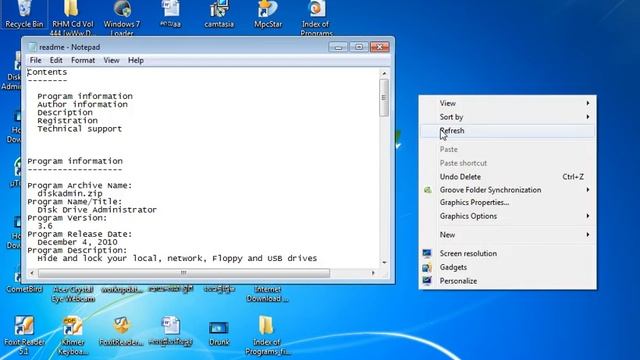Open the Help menu in Notepad
This screenshot has width=640, height=360.
tap(136, 60)
